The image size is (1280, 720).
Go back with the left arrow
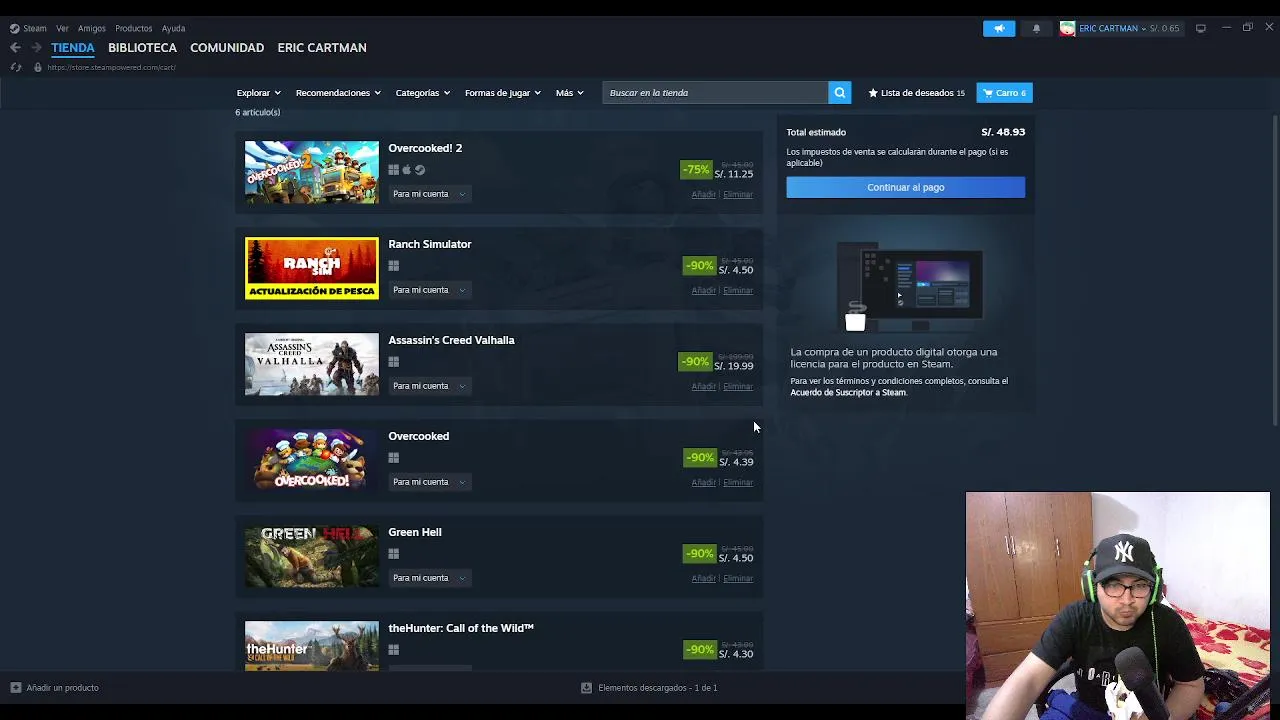click(15, 47)
